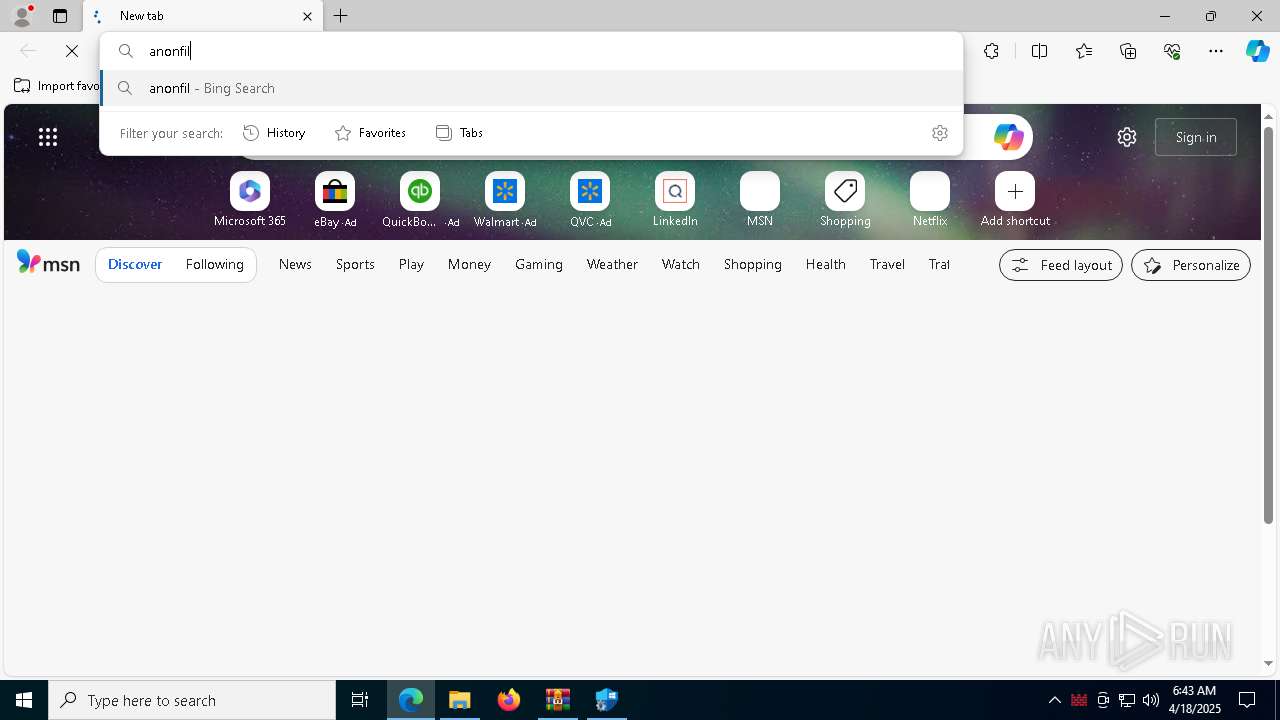This screenshot has width=1280, height=720.
Task: Open the Gaming category
Action: (539, 265)
